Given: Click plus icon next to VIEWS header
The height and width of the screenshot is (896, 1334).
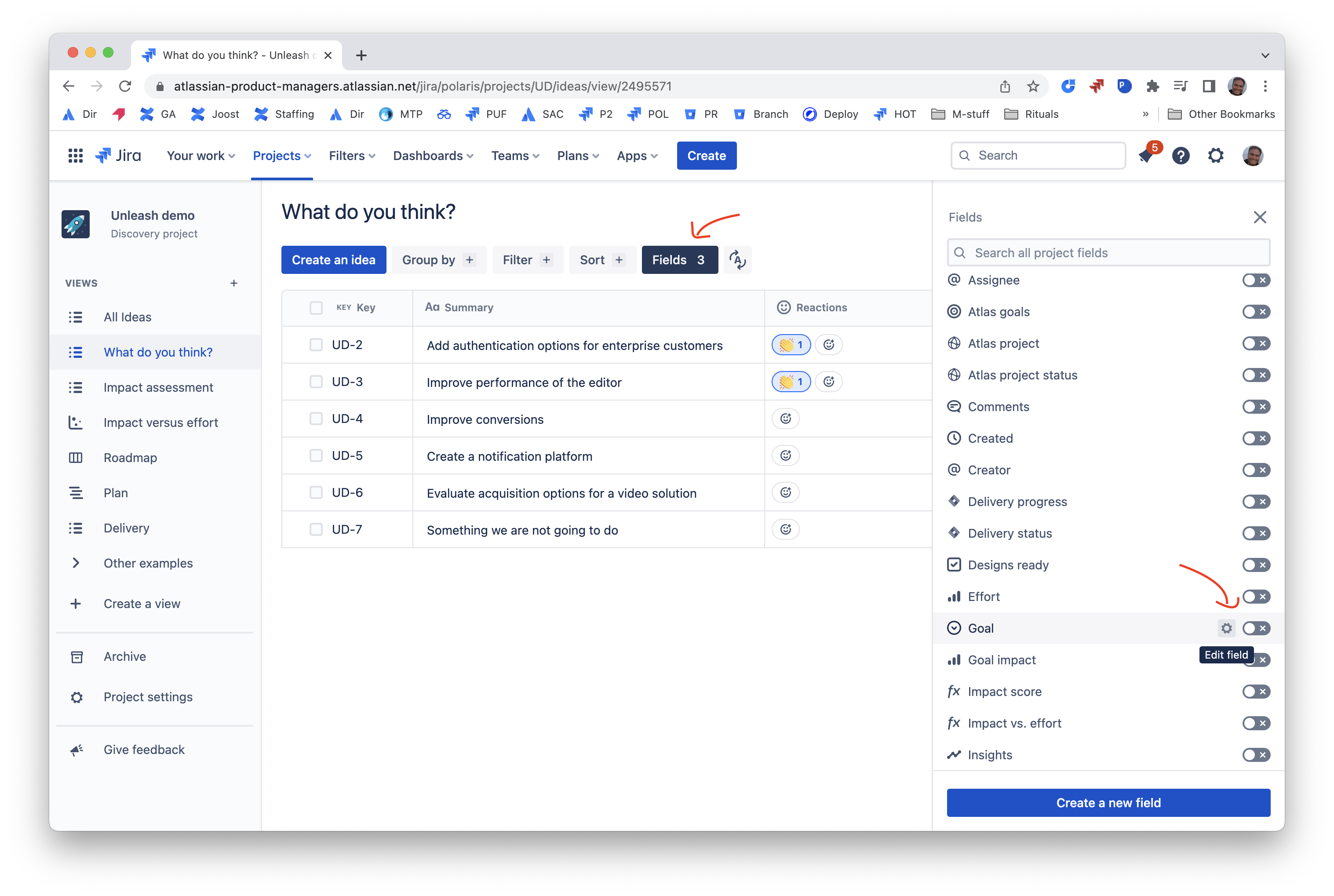Looking at the screenshot, I should tap(233, 284).
